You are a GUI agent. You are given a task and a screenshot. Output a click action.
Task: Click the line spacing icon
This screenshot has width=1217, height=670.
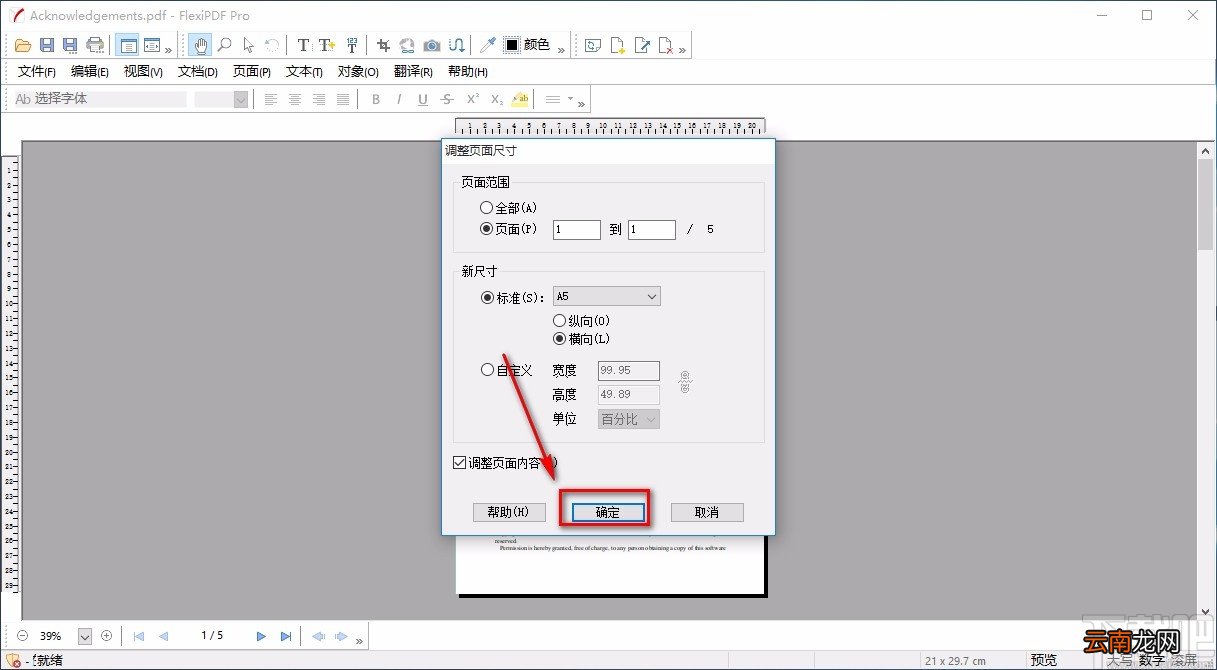pyautogui.click(x=552, y=99)
